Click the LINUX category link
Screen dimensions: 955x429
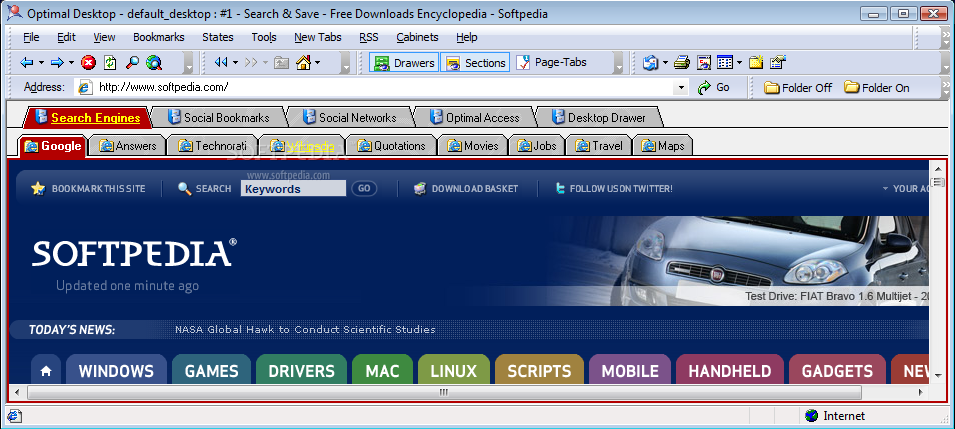(x=454, y=370)
